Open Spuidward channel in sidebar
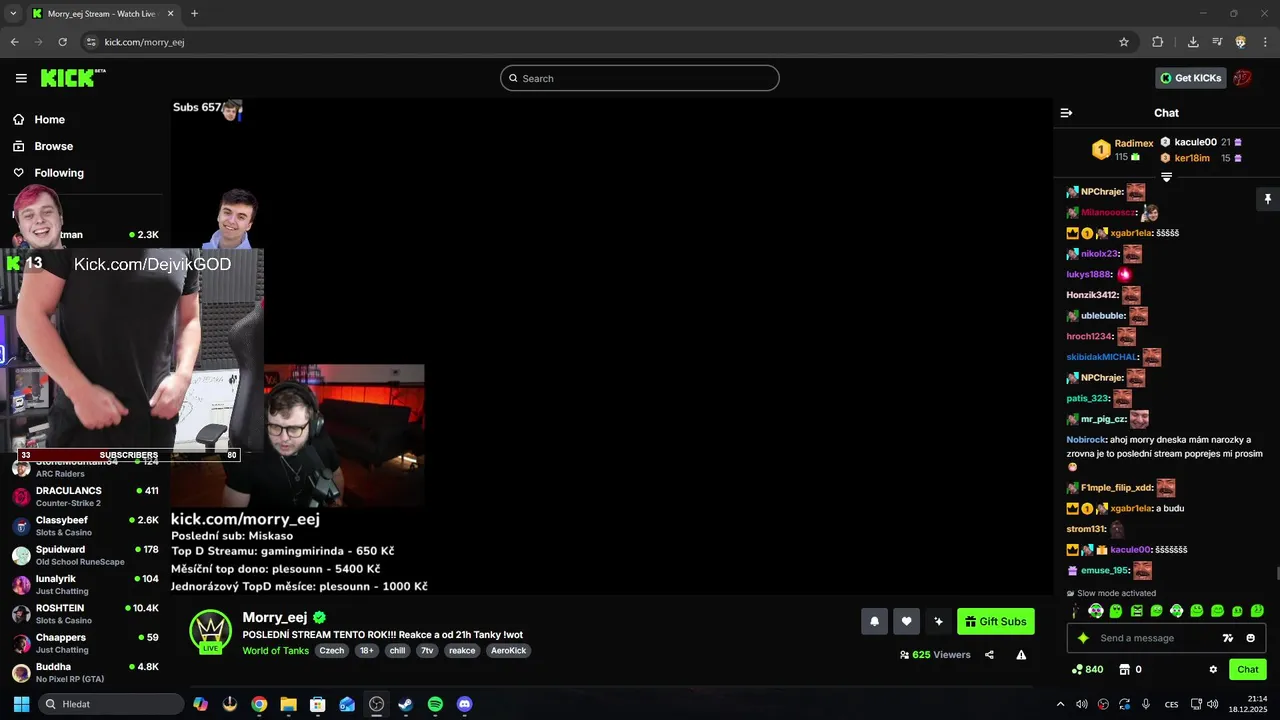This screenshot has height=720, width=1280. [x=86, y=555]
